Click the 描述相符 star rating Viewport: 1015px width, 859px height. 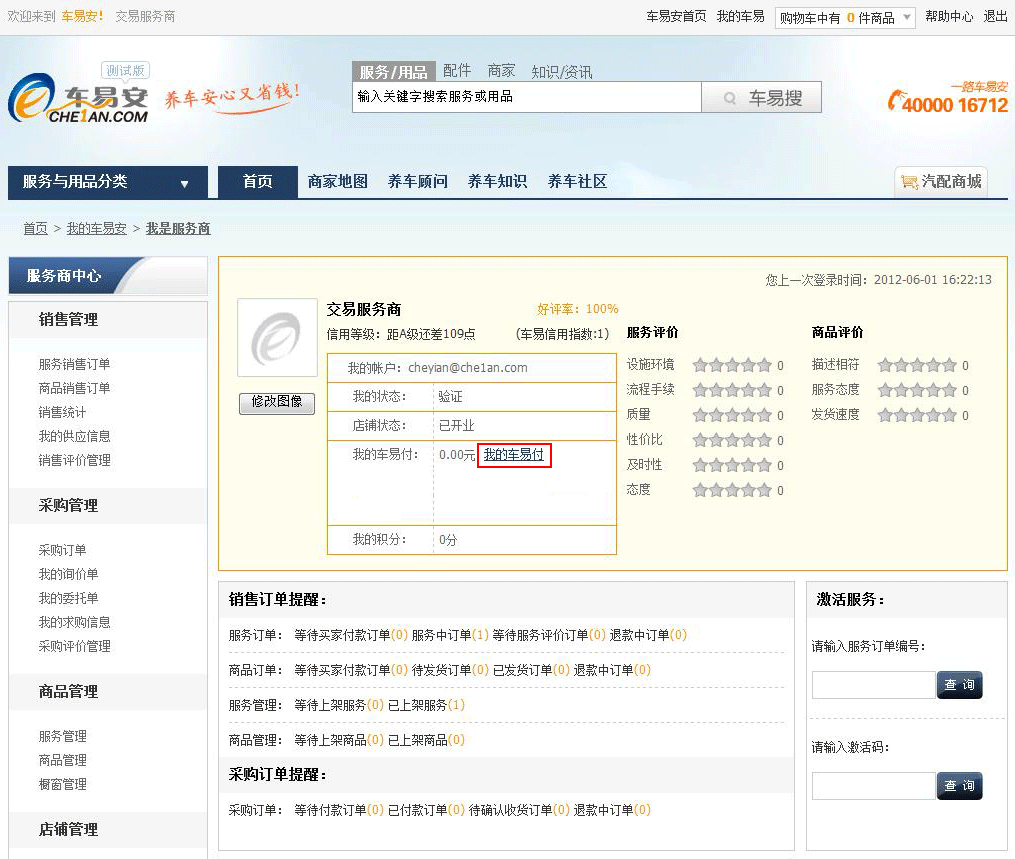pos(917,365)
